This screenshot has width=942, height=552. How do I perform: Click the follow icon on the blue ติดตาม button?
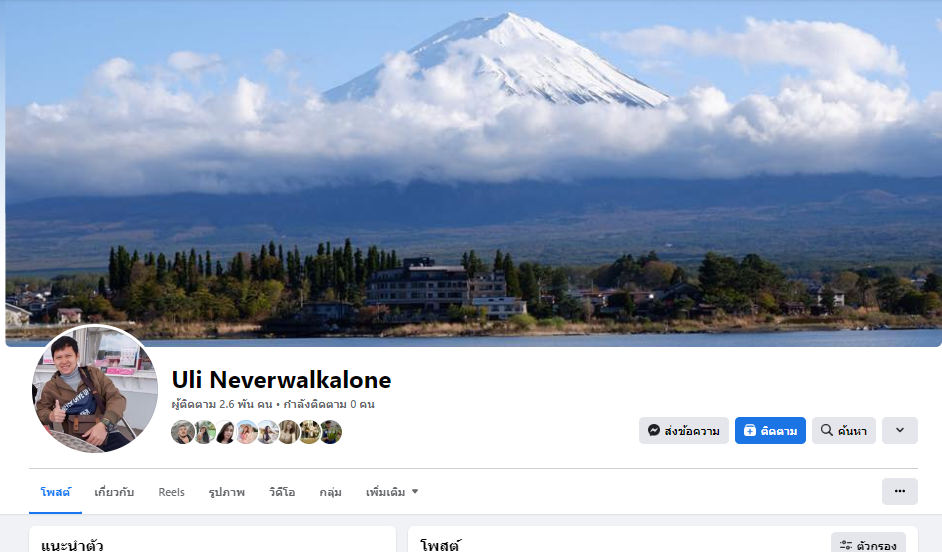(x=750, y=431)
